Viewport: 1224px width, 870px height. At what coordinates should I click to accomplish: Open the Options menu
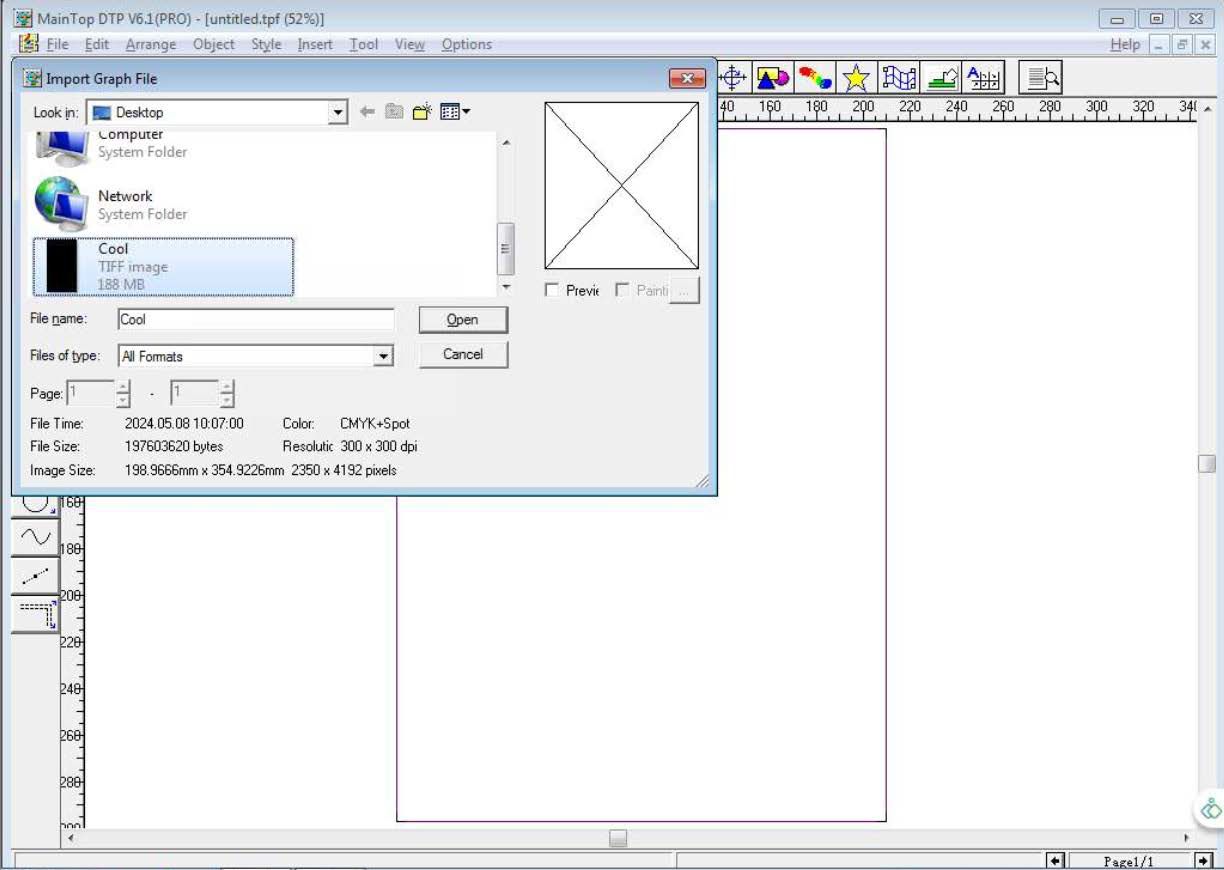coord(467,44)
